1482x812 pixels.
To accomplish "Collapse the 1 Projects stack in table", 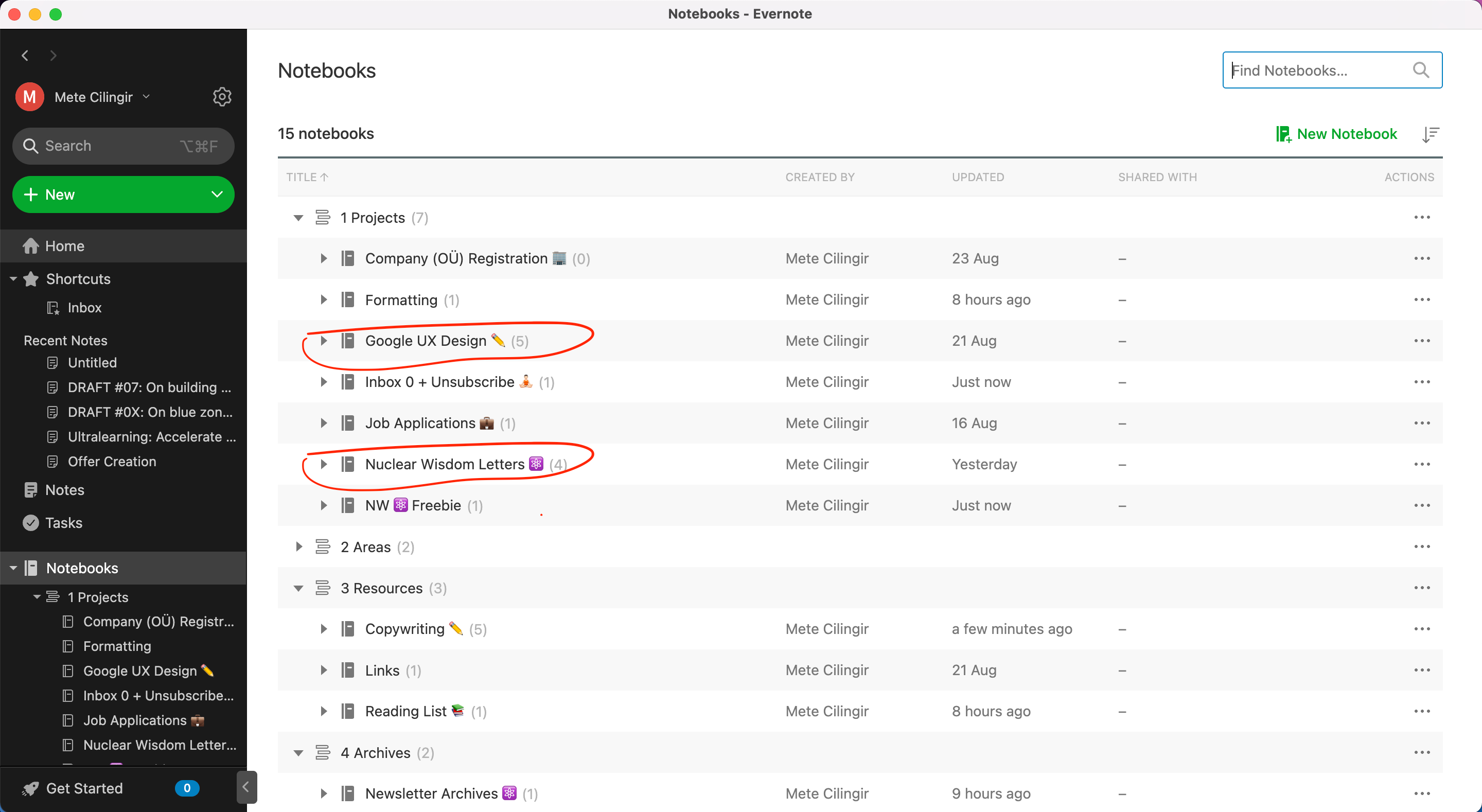I will click(298, 218).
